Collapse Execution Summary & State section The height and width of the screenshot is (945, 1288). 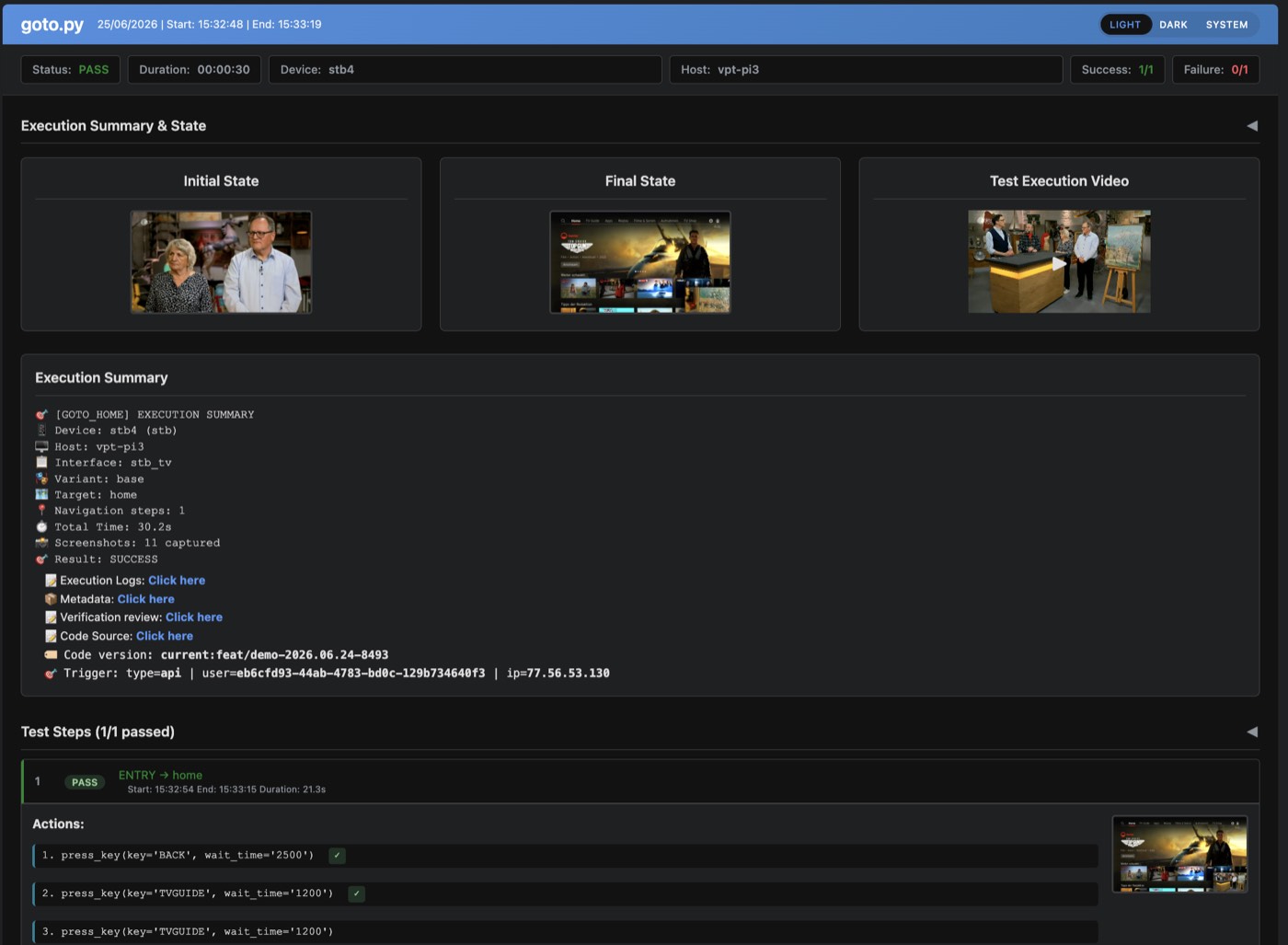point(1252,126)
